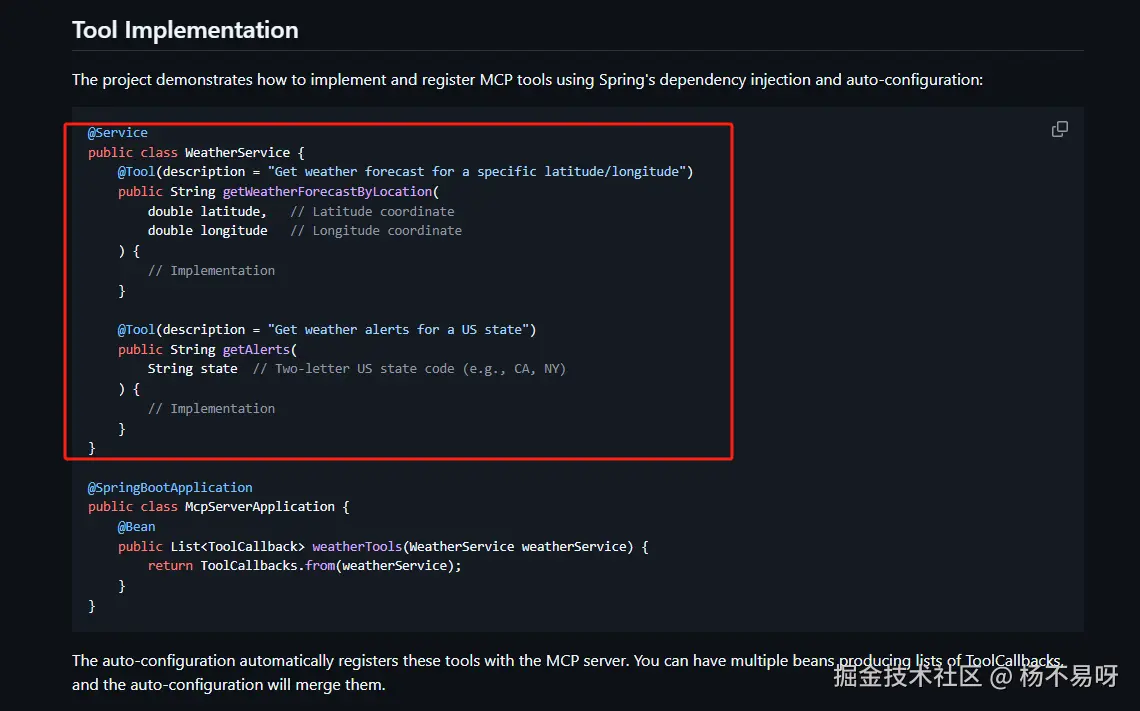The height and width of the screenshot is (711, 1140).
Task: Click the "// Latitude coordinate" comment
Action: pyautogui.click(x=372, y=211)
